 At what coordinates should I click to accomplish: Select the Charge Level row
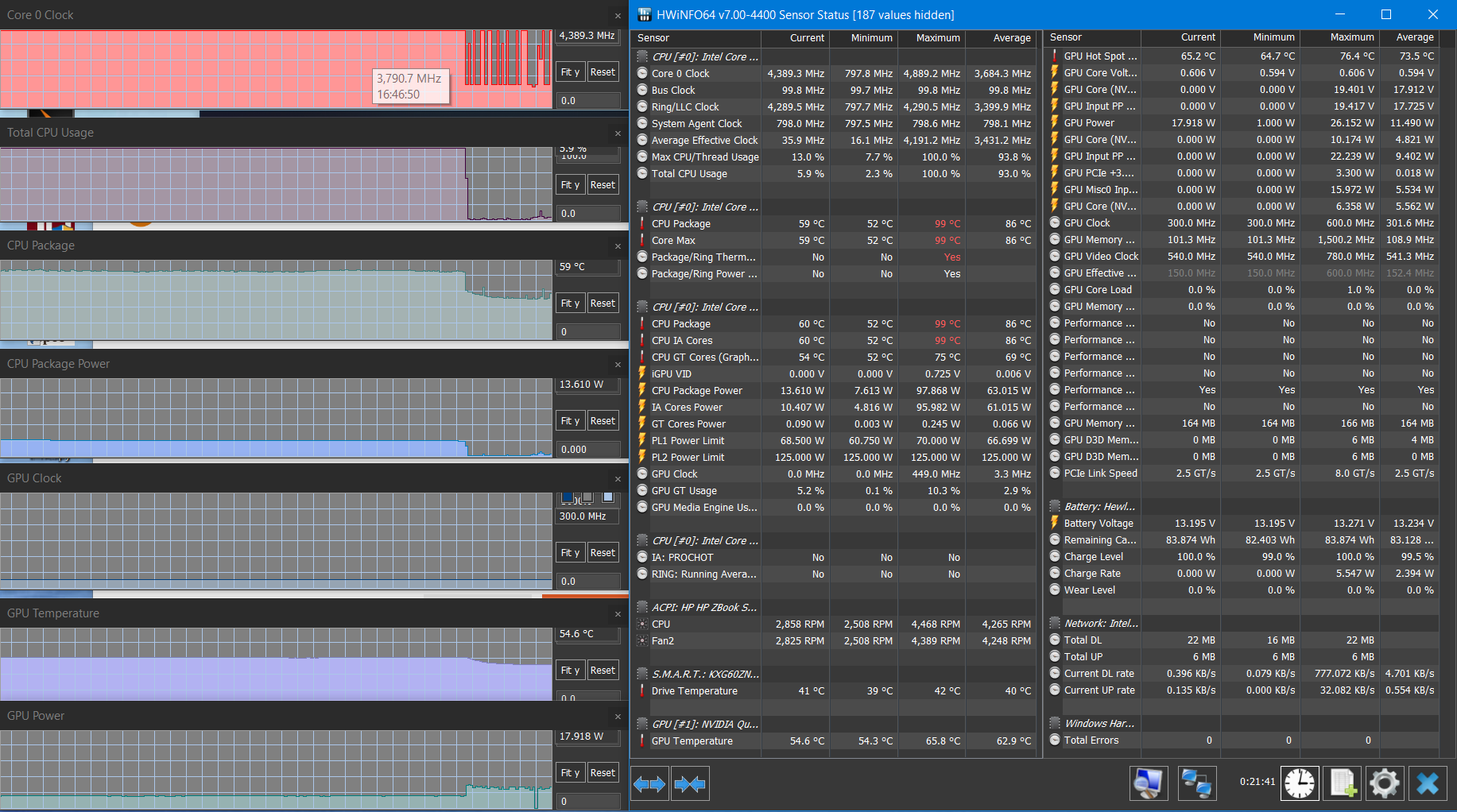[x=1242, y=556]
